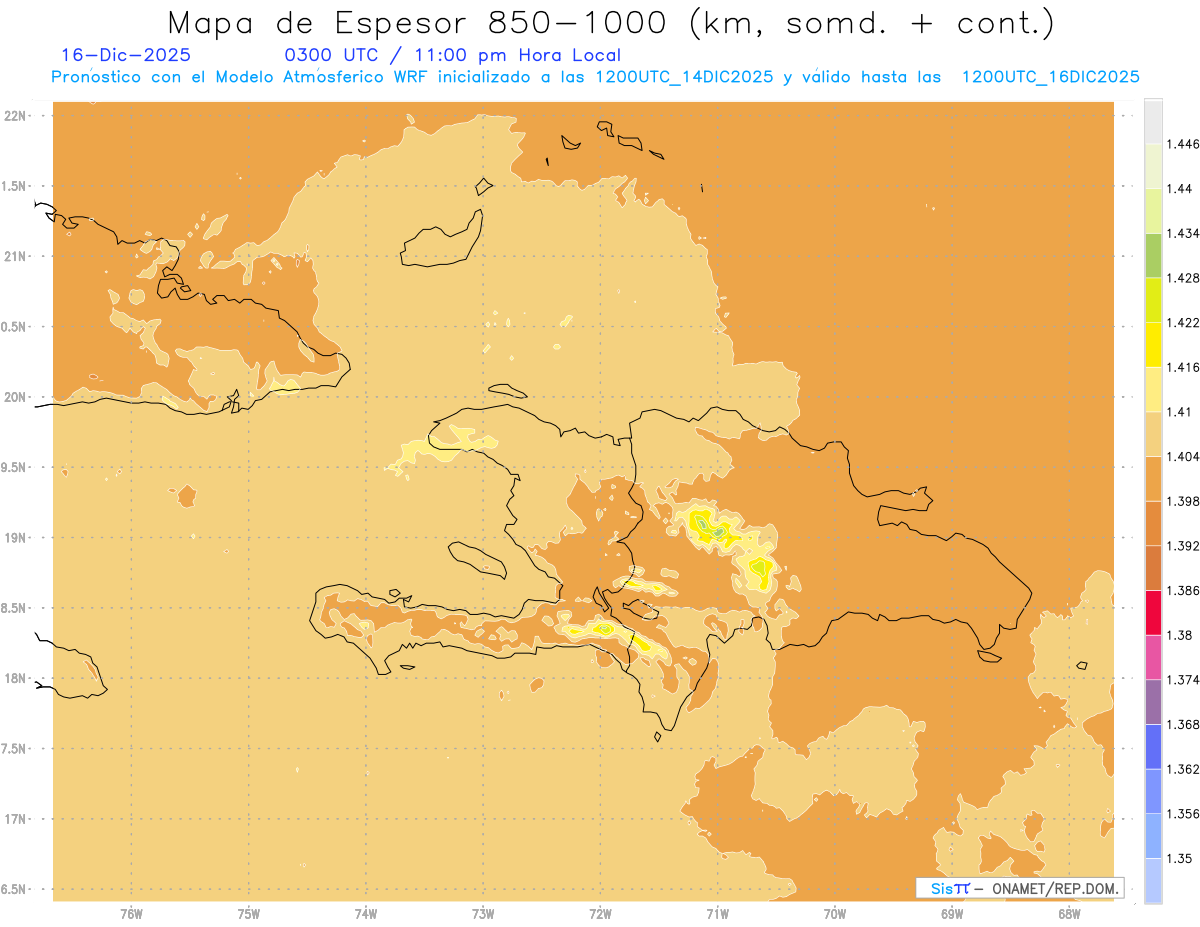Click bright yellow swatch between 1.416 and 1.422
This screenshot has height=927, width=1200.
coord(1153,344)
